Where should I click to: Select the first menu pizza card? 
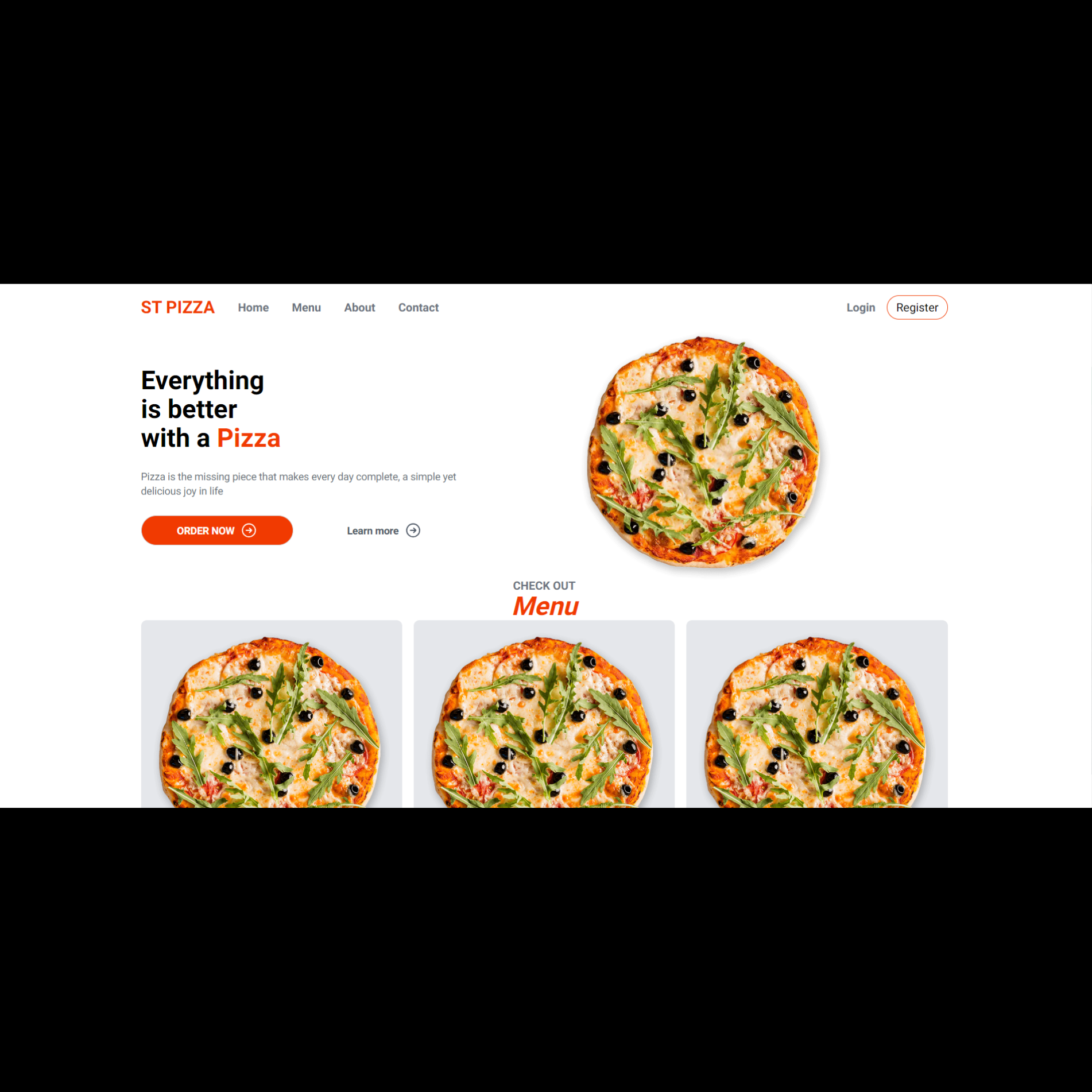click(x=272, y=714)
